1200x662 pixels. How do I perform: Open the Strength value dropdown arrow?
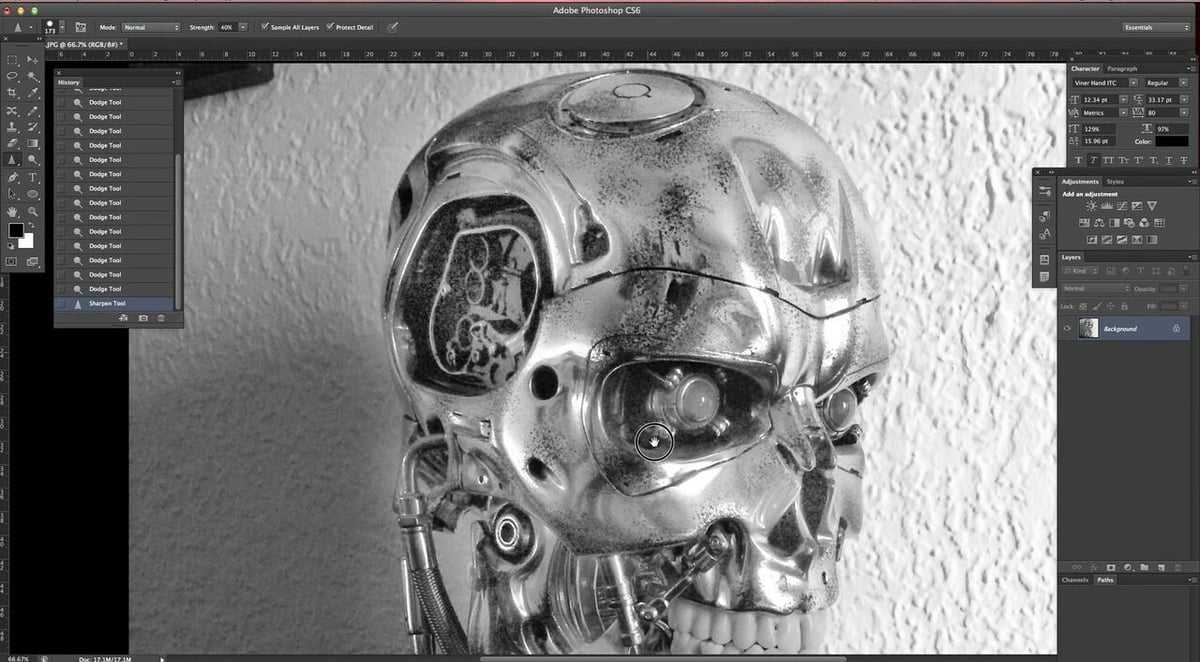click(242, 27)
